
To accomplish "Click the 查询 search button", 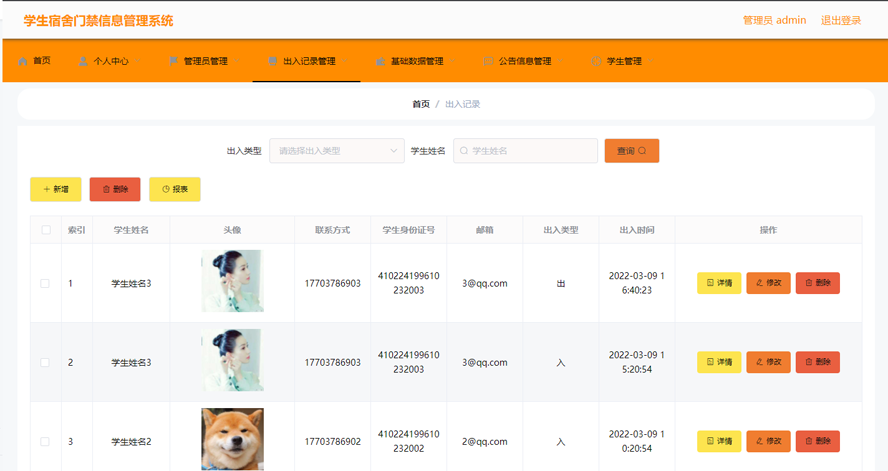I will [x=631, y=151].
